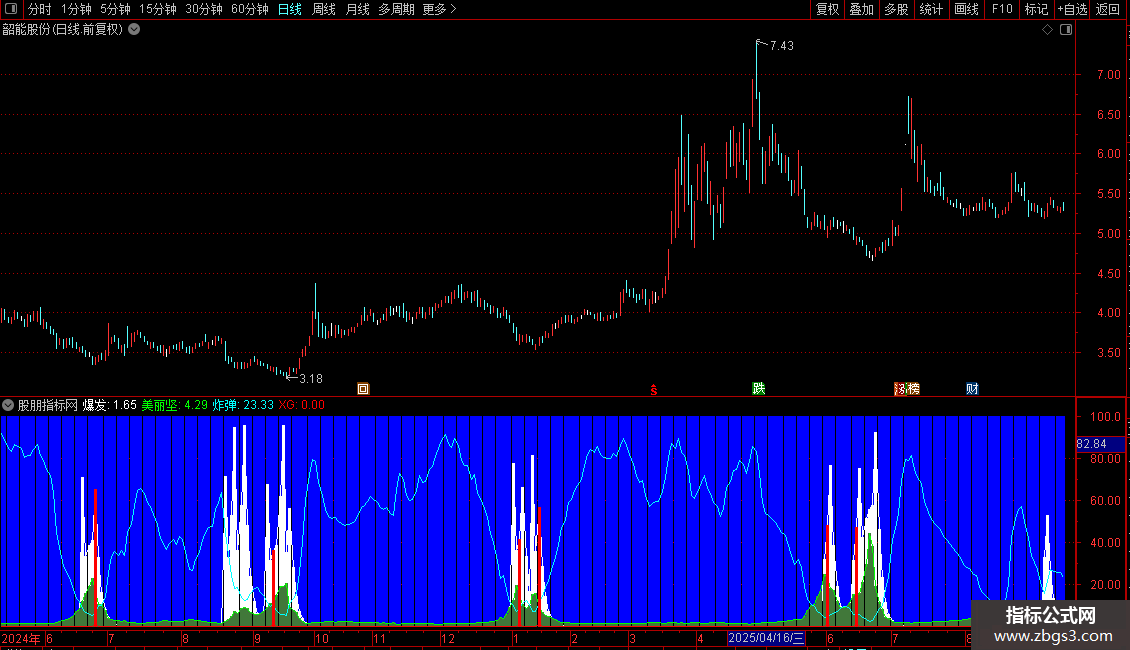Open the 多周期 multi-period view
Viewport: 1130px width, 650px height.
coord(396,9)
